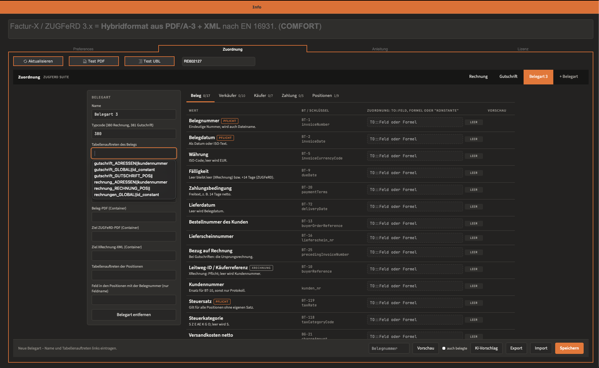The width and height of the screenshot is (599, 368).
Task: Select the Gutschrift document type
Action: (508, 77)
